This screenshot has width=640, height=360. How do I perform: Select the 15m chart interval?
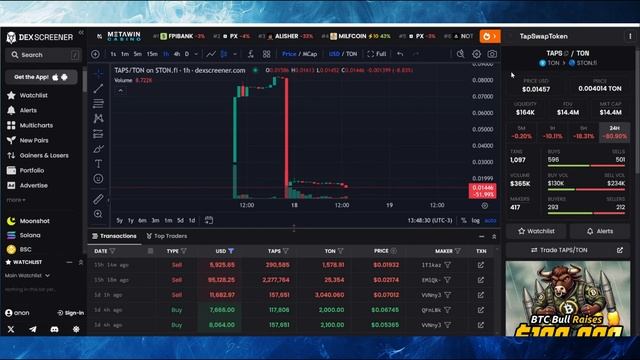pos(152,54)
